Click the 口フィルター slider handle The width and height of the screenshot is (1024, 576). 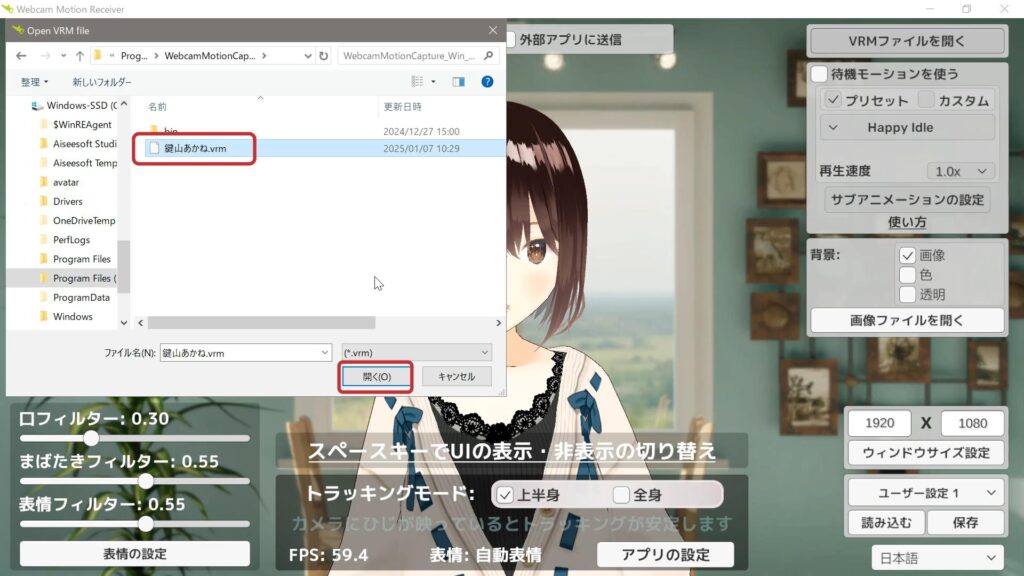(x=91, y=438)
